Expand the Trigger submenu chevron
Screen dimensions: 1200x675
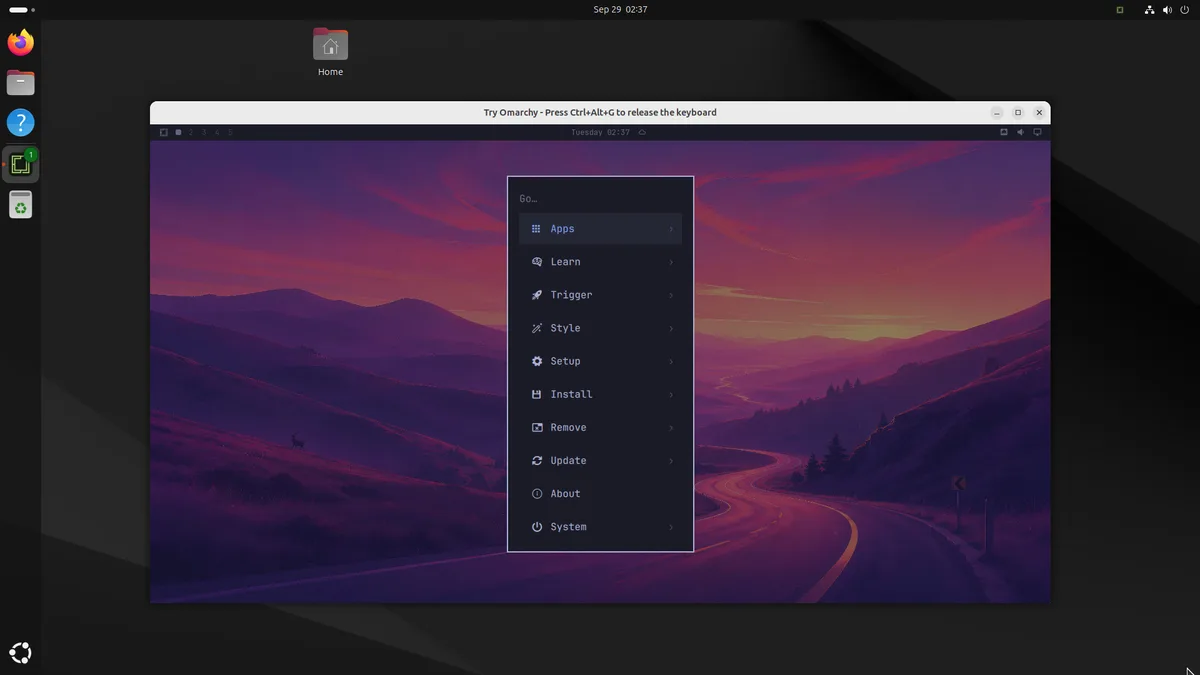pos(671,295)
